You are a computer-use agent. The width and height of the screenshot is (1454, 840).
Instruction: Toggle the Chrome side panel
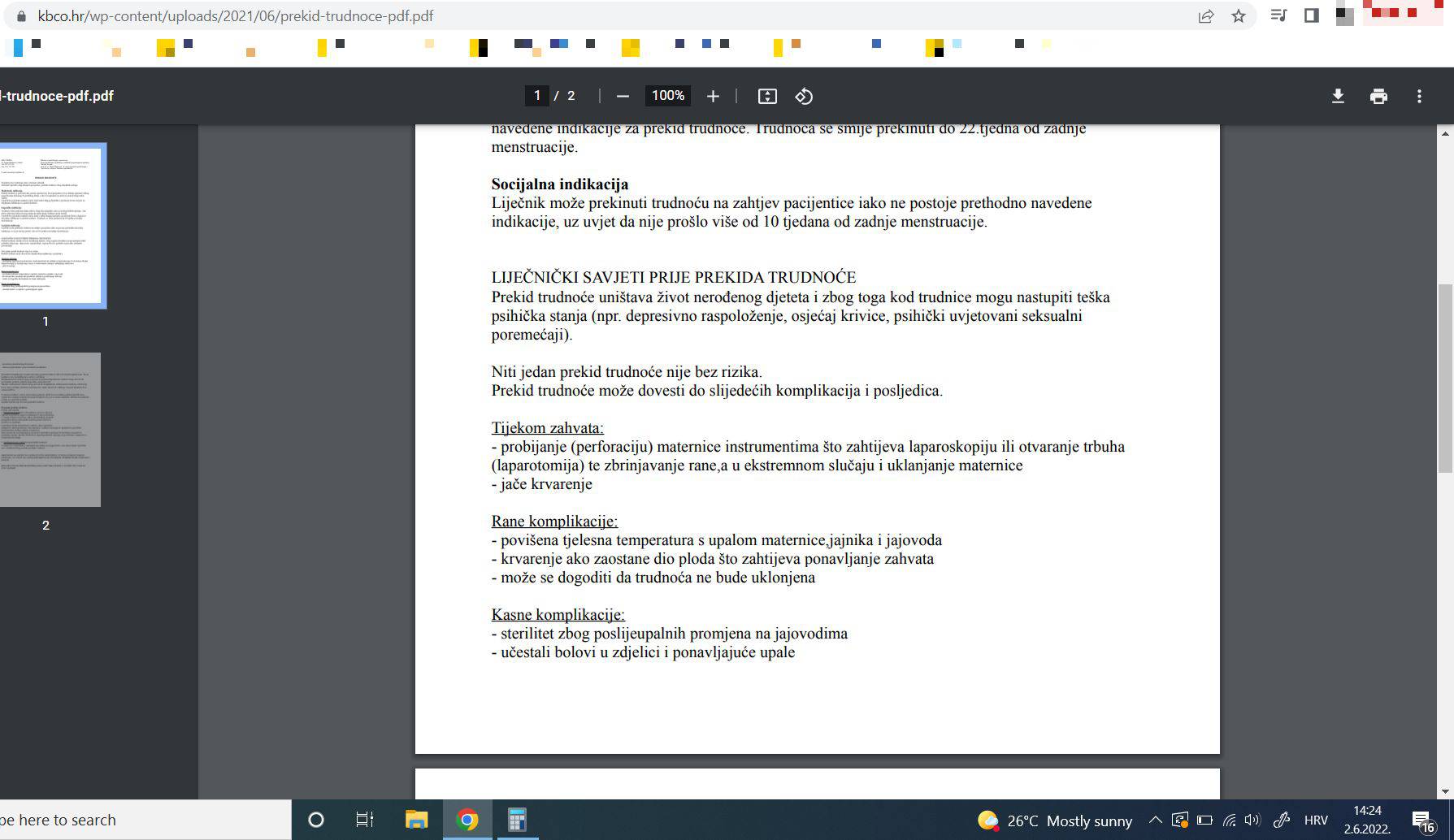1311,15
